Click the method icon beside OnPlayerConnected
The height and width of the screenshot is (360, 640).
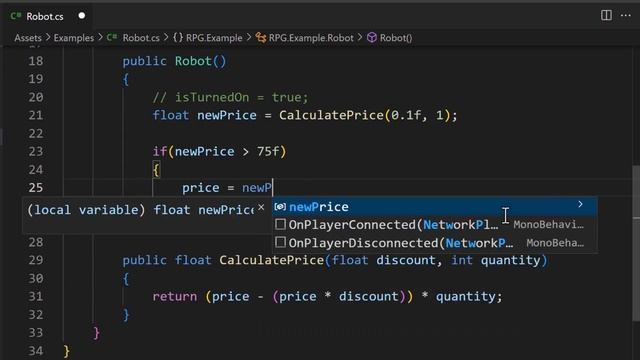click(x=280, y=224)
